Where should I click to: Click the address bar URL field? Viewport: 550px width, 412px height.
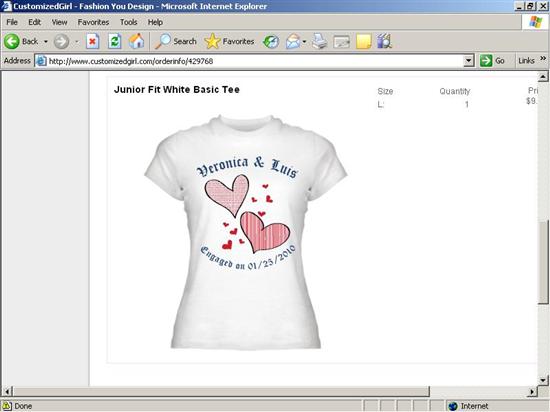pyautogui.click(x=254, y=61)
